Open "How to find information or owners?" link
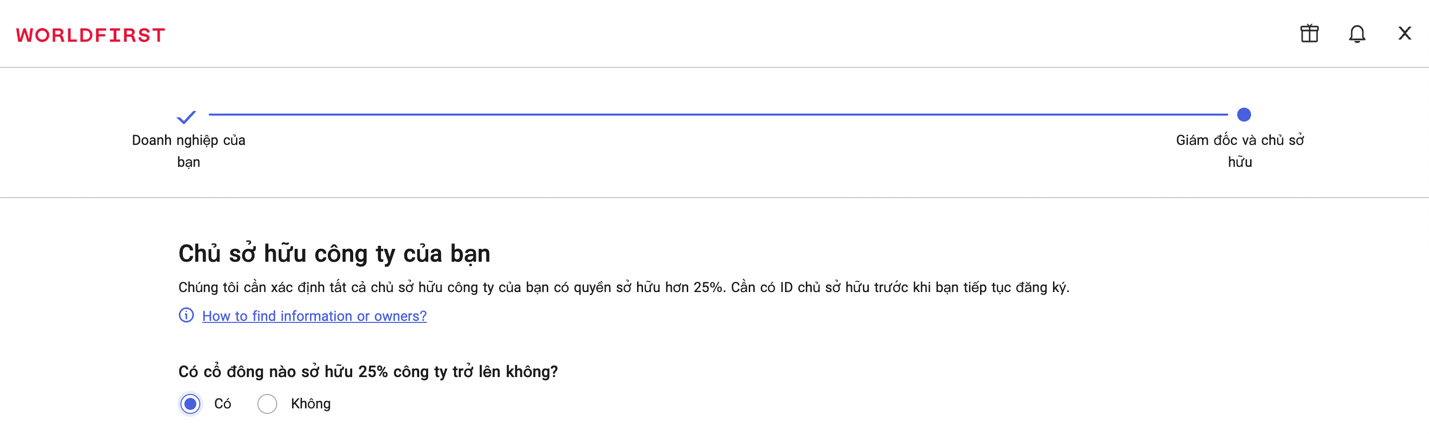The height and width of the screenshot is (434, 1429). [x=314, y=316]
